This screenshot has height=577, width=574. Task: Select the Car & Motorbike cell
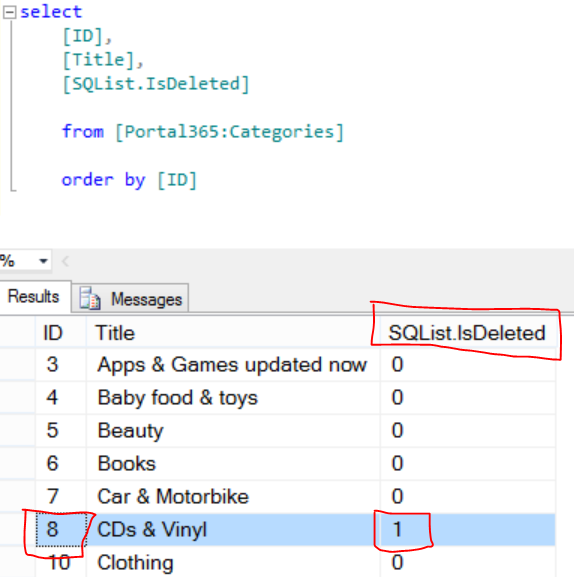[x=233, y=496]
